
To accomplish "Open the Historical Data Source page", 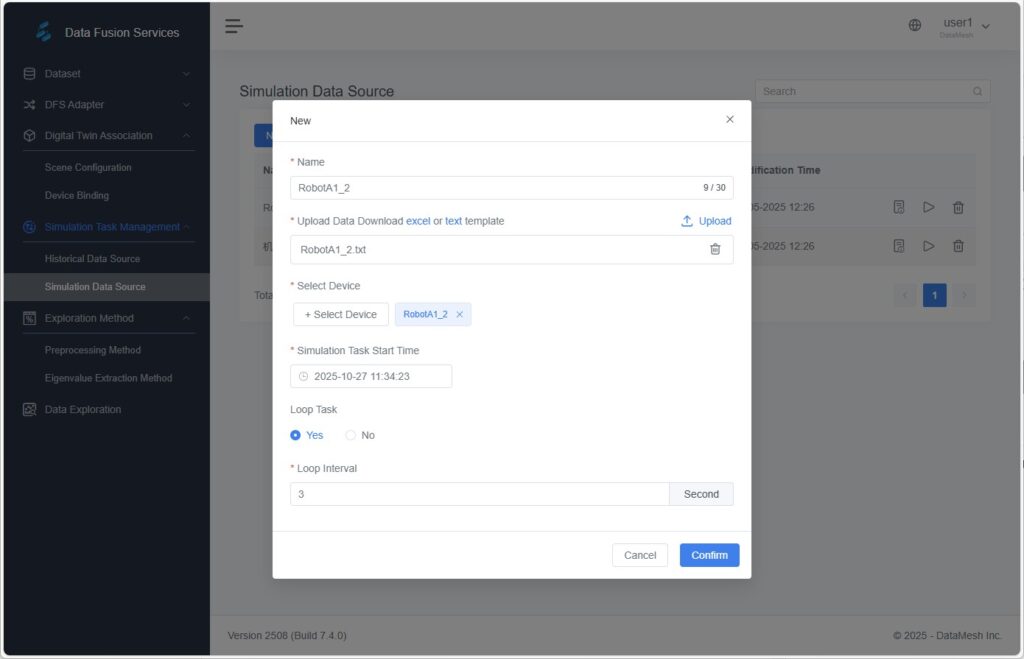I will coord(93,258).
